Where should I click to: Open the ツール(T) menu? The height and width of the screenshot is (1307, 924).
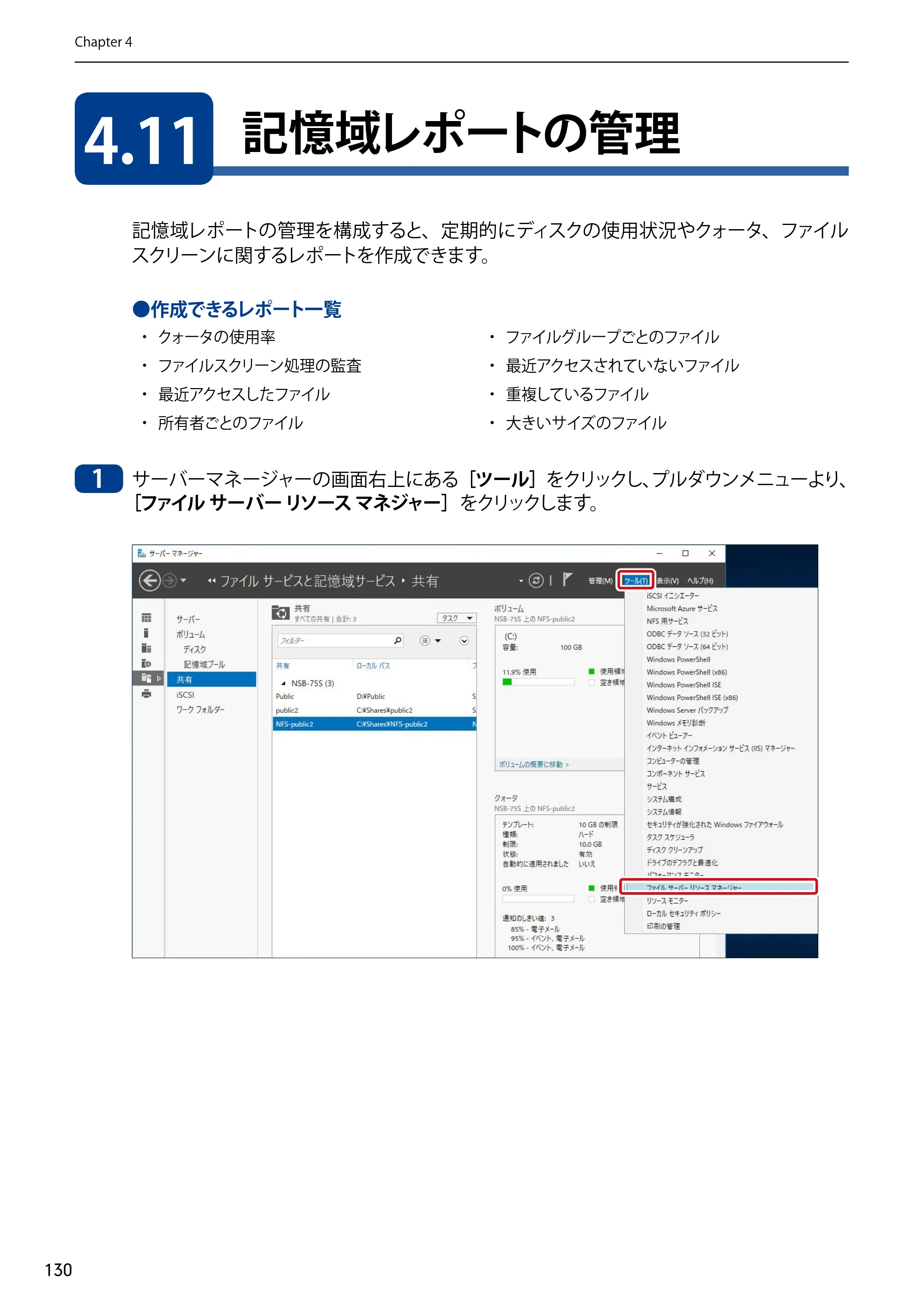pos(635,581)
